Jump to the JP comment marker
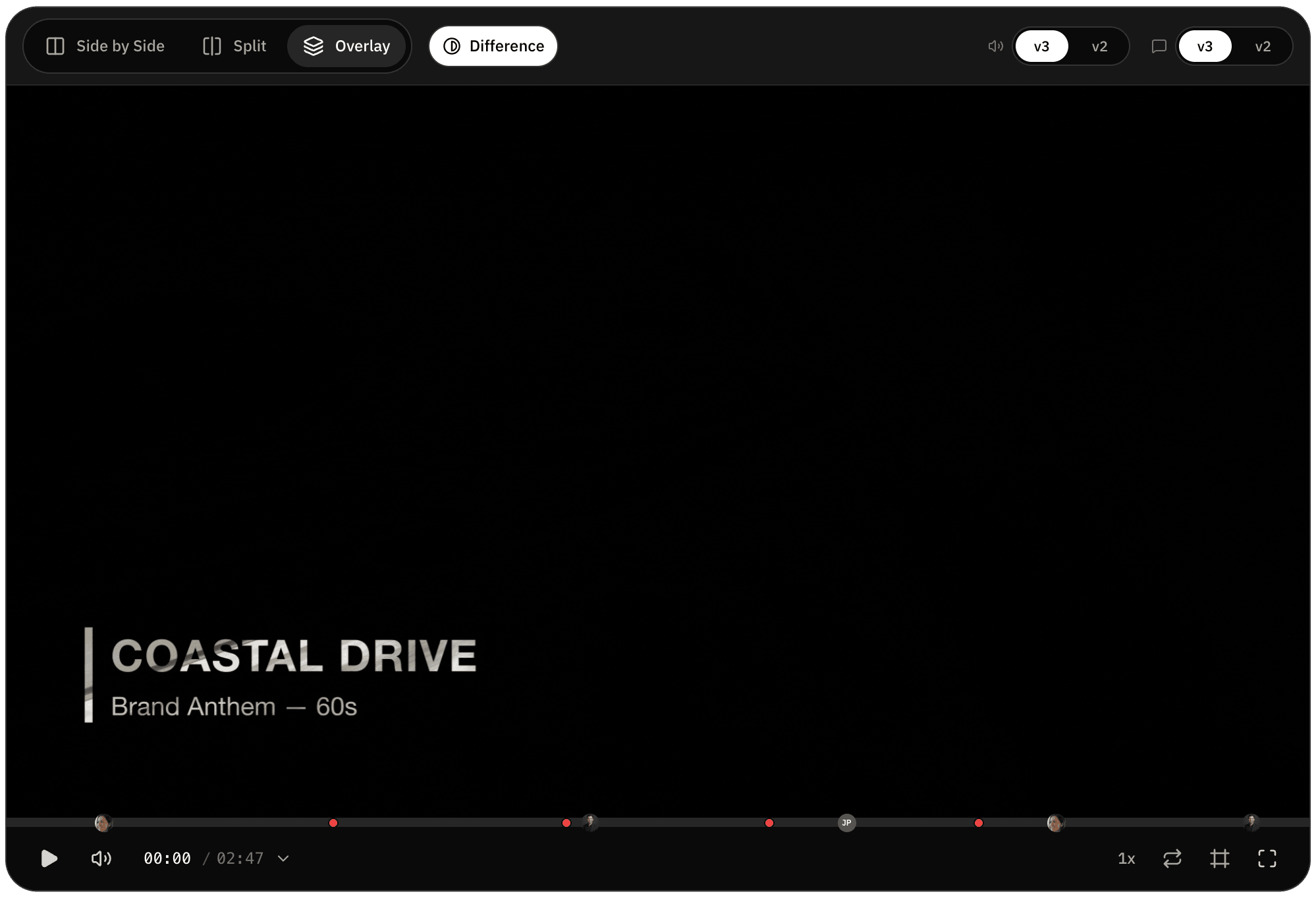Image resolution: width=1316 pixels, height=898 pixels. (x=846, y=823)
